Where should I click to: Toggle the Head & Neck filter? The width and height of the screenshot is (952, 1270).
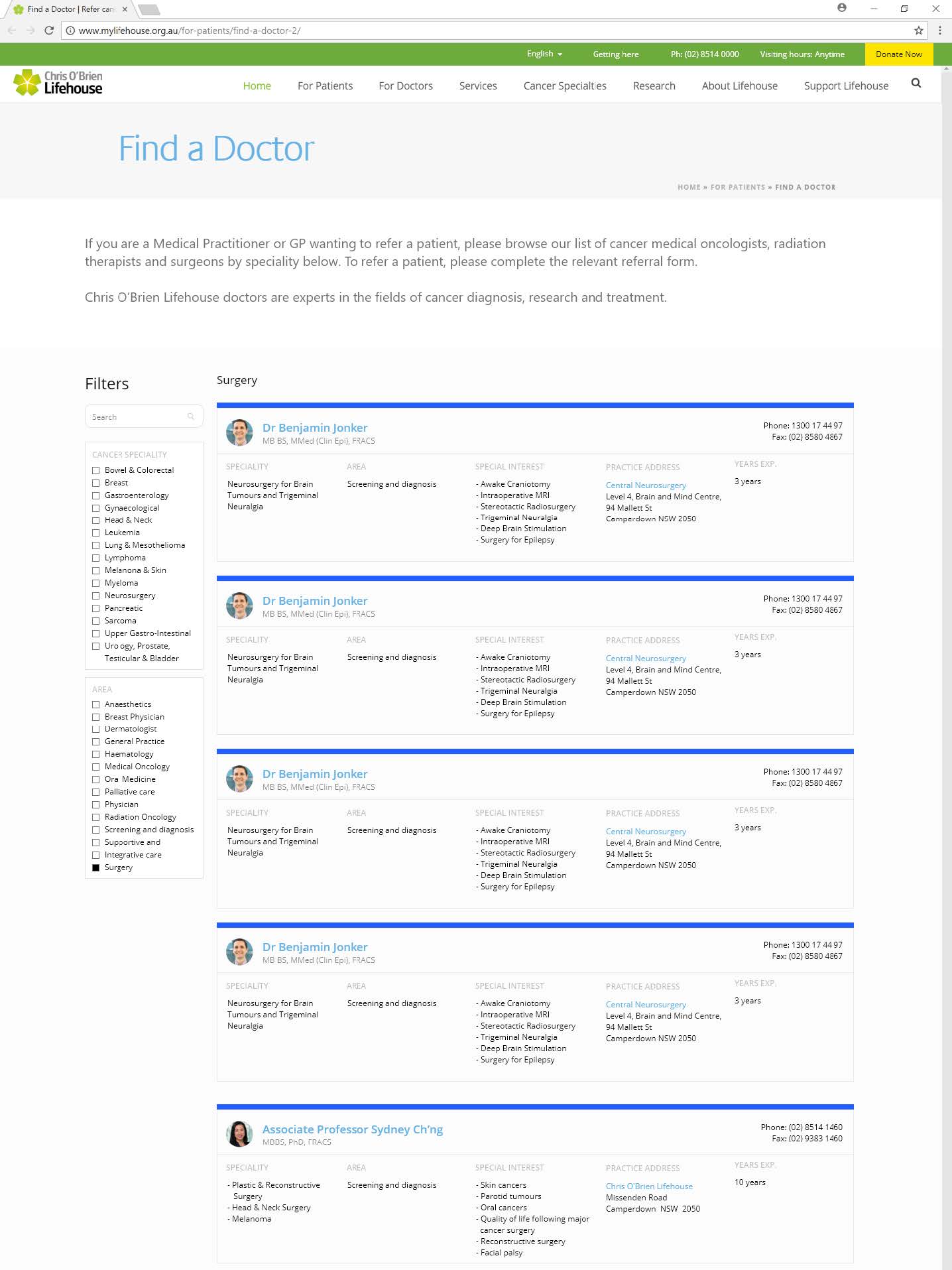pyautogui.click(x=95, y=521)
